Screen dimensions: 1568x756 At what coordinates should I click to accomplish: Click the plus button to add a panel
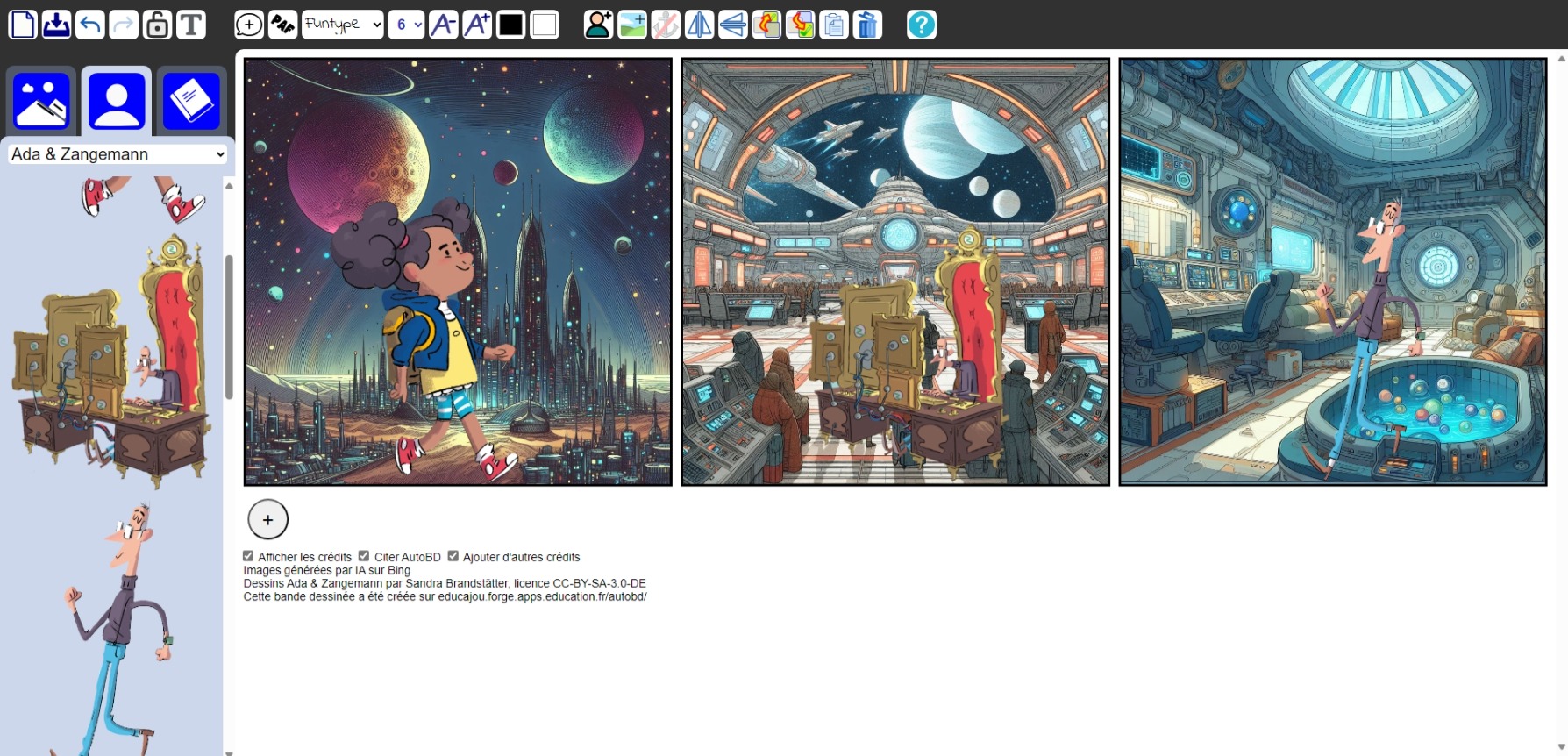[267, 520]
